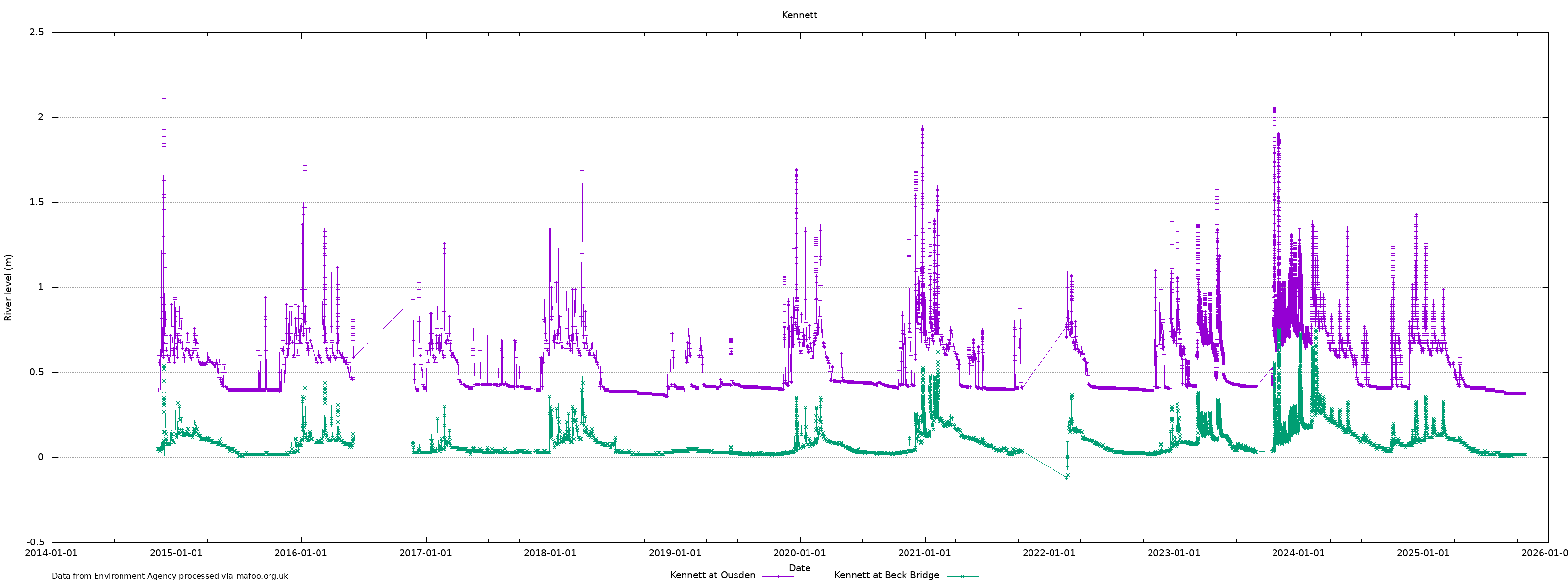Click the Environment Agency data attribution text
The height and width of the screenshot is (588, 1568).
[x=170, y=576]
